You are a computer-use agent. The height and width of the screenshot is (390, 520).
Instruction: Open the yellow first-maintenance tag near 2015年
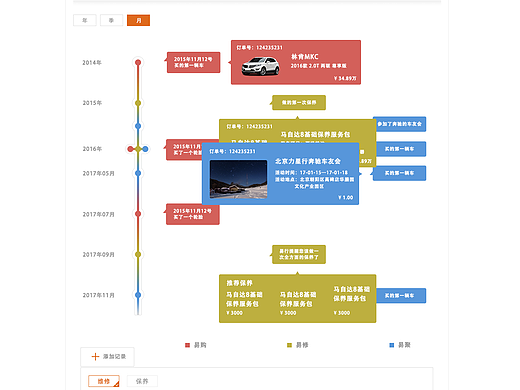point(299,102)
